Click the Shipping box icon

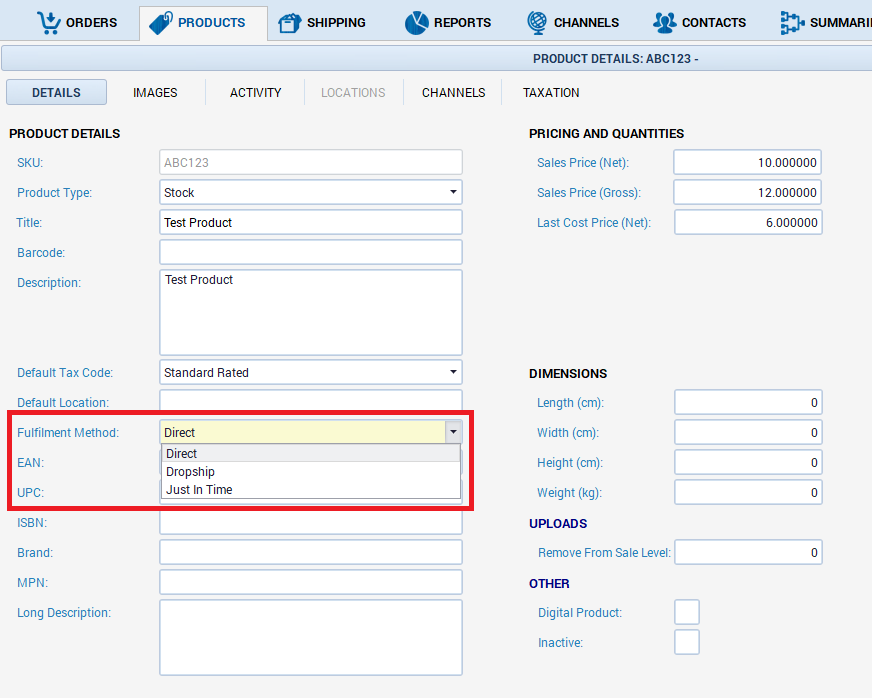point(289,23)
